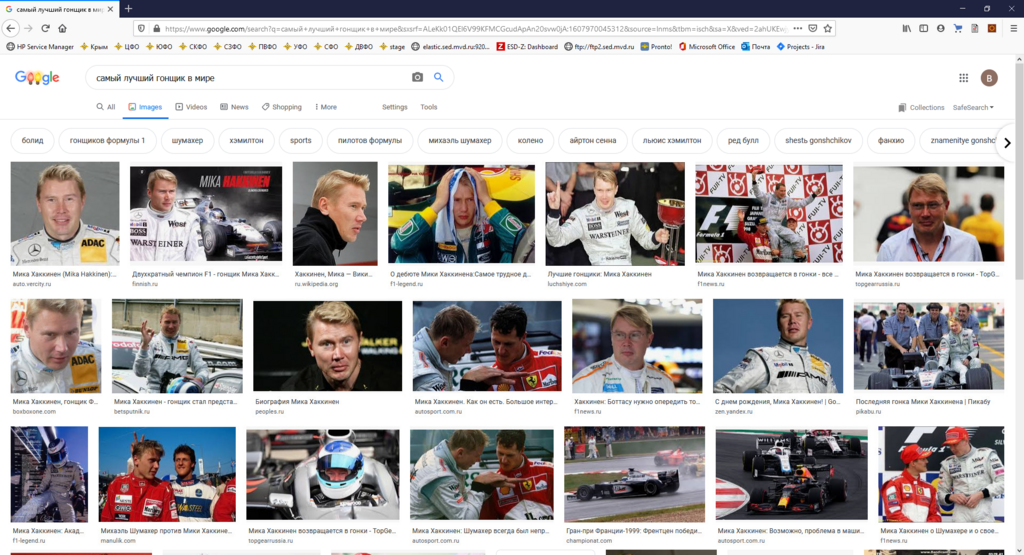Click the tracking protection shield icon

(x=141, y=28)
